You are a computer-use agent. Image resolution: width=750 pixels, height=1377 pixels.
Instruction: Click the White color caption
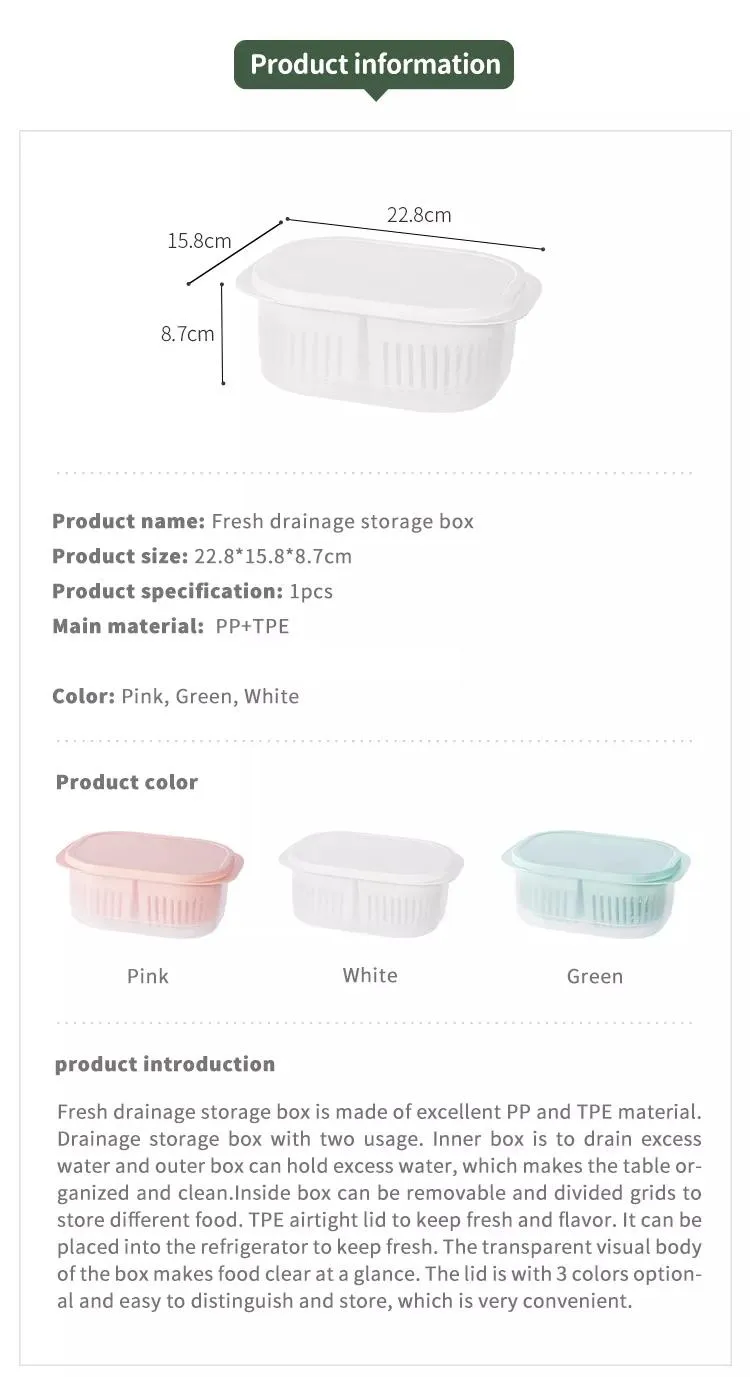[370, 975]
